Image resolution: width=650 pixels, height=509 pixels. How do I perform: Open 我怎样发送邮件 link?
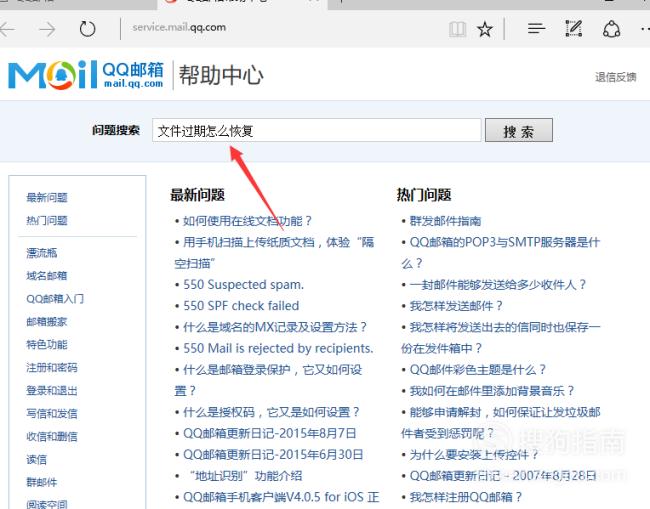pyautogui.click(x=456, y=306)
